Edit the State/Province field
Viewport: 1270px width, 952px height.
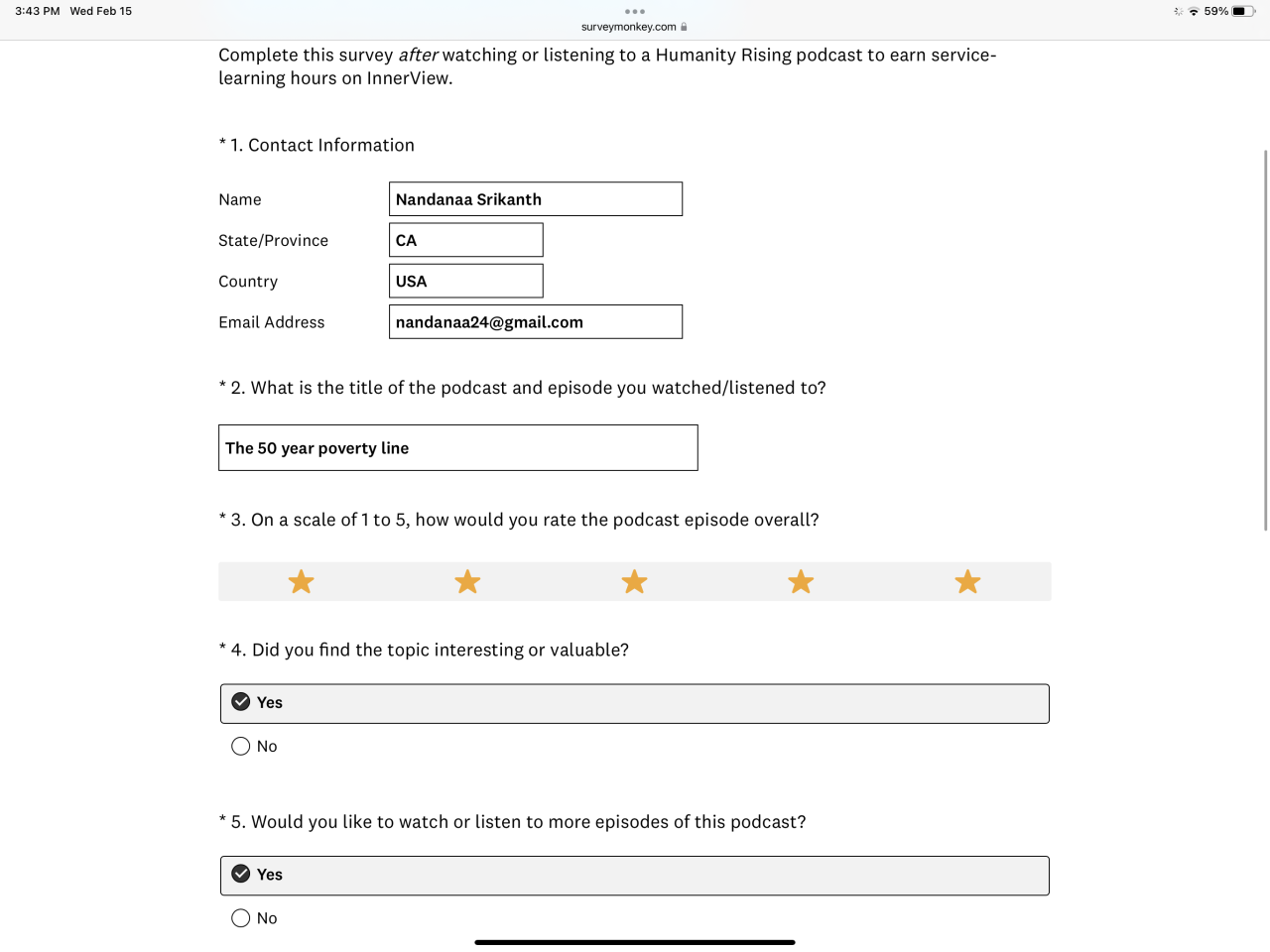[466, 240]
